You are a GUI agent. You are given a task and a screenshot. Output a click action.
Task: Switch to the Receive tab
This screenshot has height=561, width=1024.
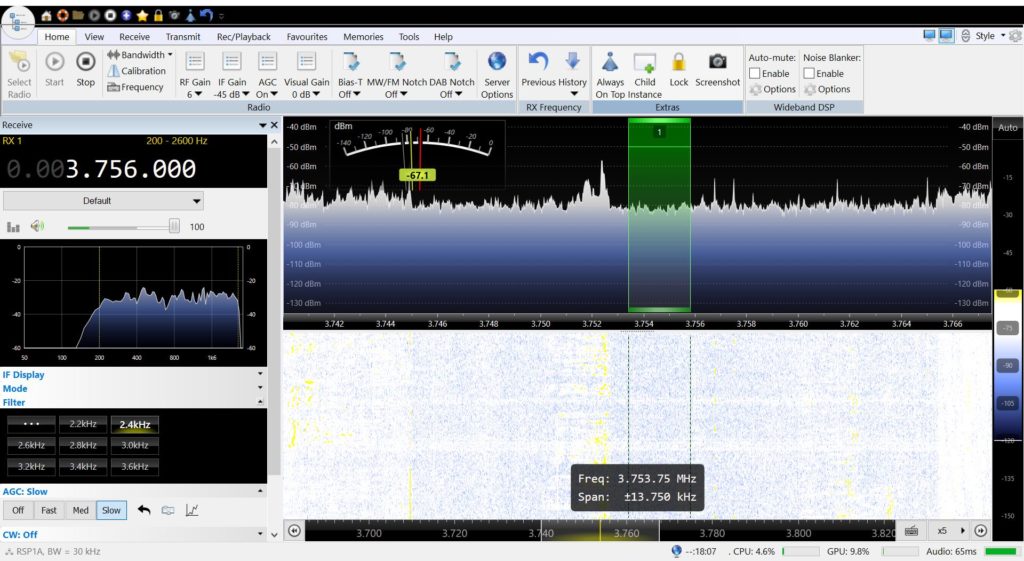pyautogui.click(x=134, y=37)
